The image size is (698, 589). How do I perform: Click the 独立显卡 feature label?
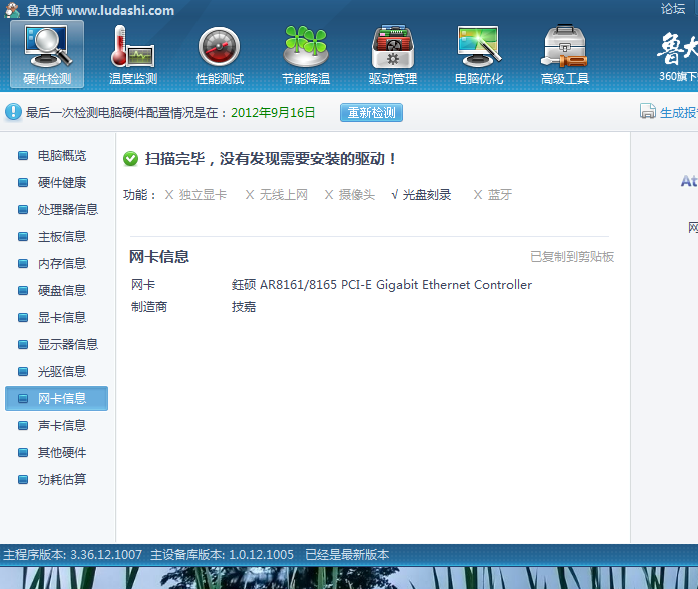coord(203,195)
